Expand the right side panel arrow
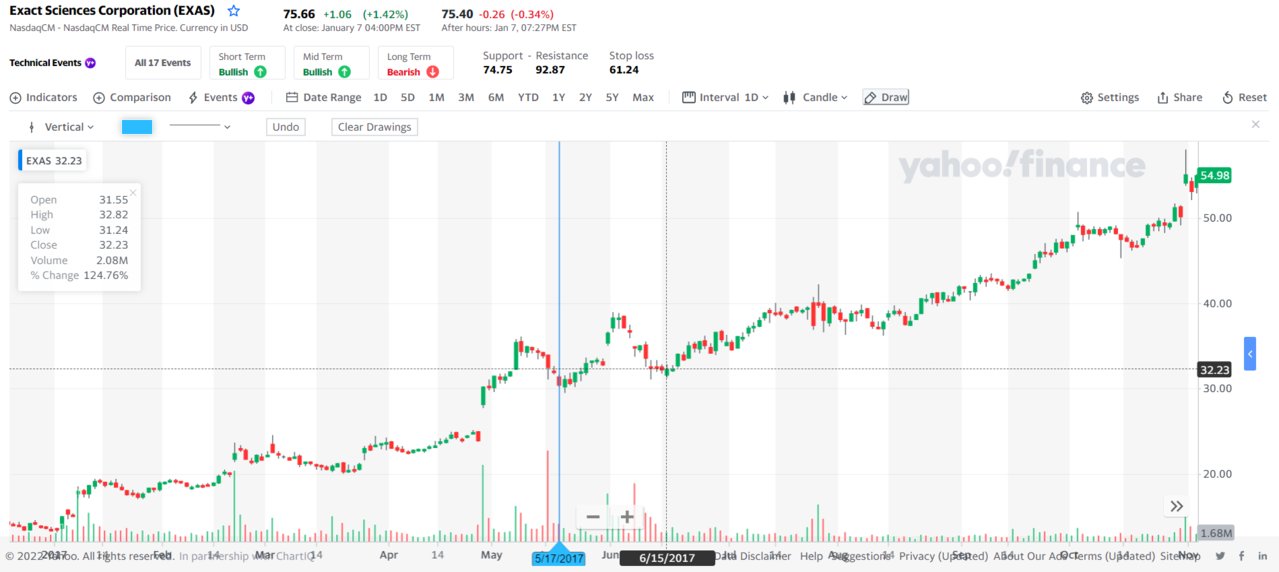 [x=1250, y=354]
